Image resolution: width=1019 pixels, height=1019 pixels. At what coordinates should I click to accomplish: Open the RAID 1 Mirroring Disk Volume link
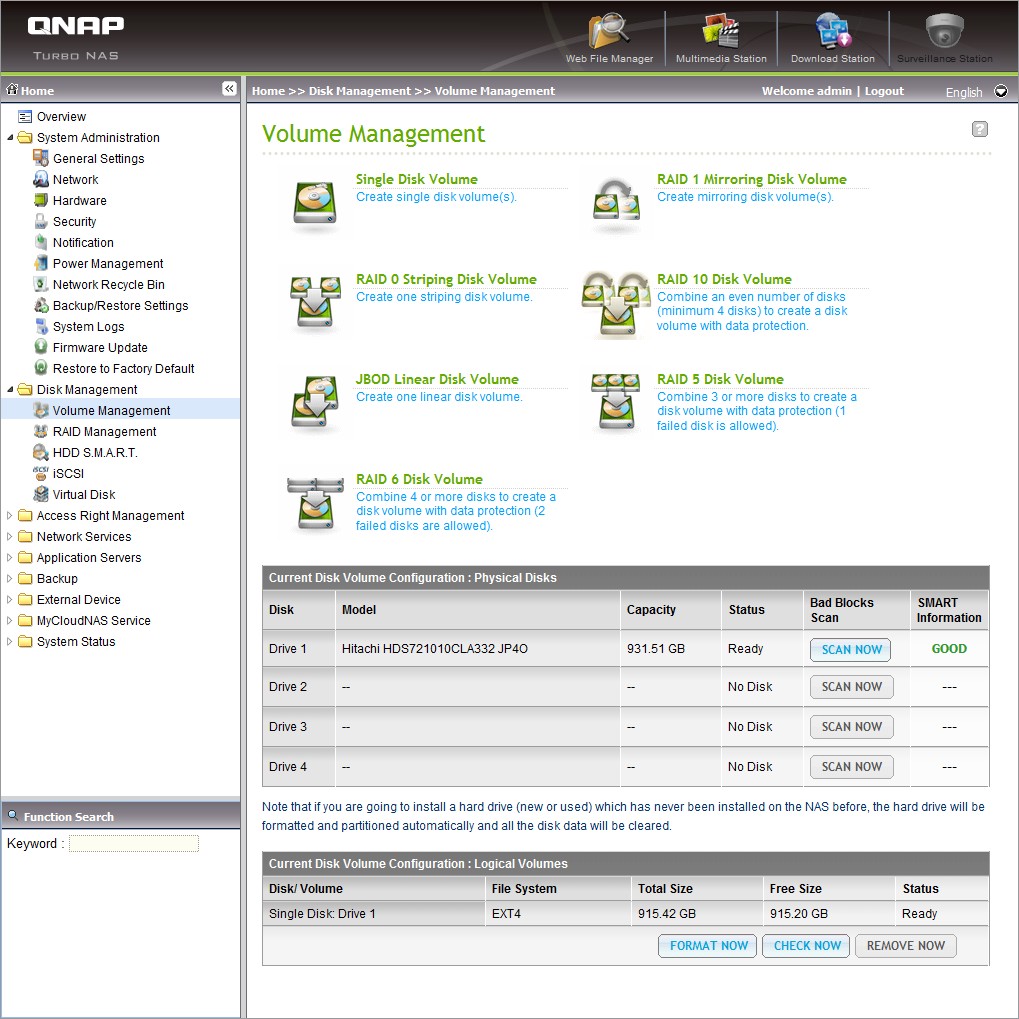(751, 179)
